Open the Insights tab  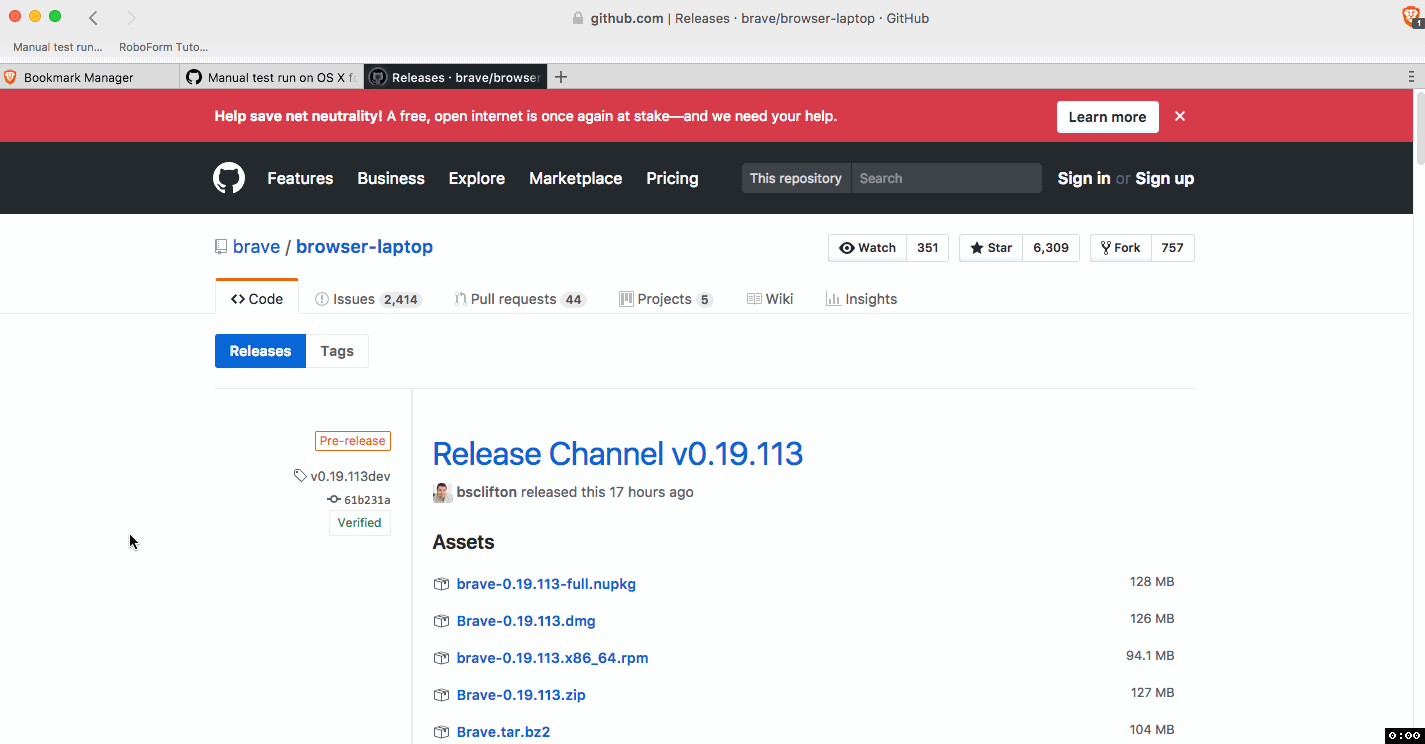861,299
